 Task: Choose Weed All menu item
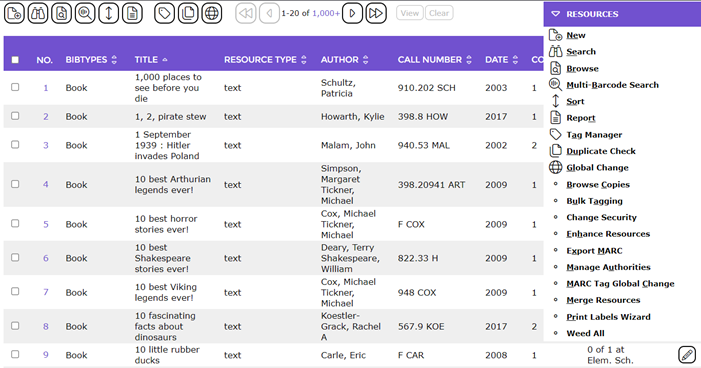click(585, 333)
